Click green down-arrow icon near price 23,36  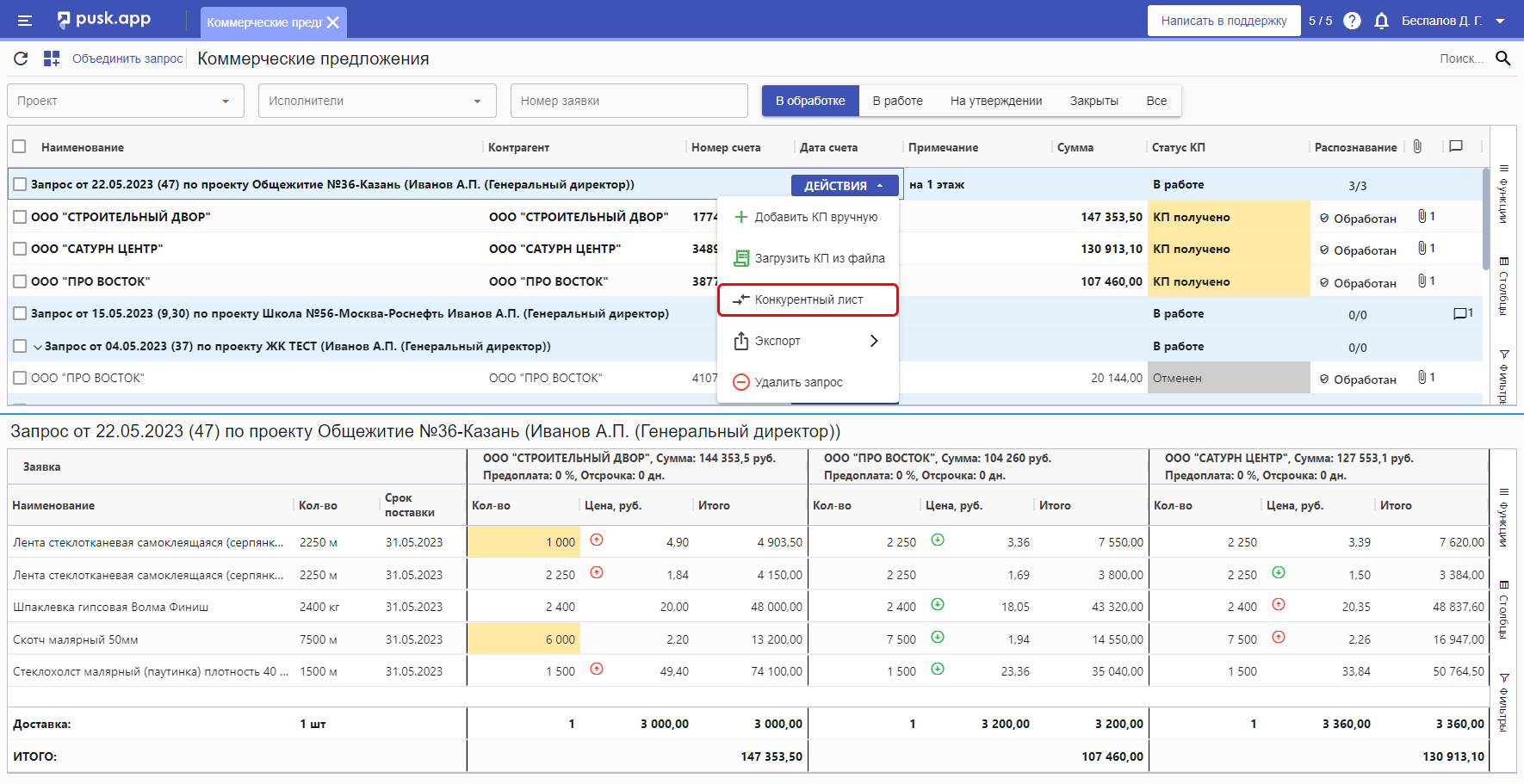938,669
